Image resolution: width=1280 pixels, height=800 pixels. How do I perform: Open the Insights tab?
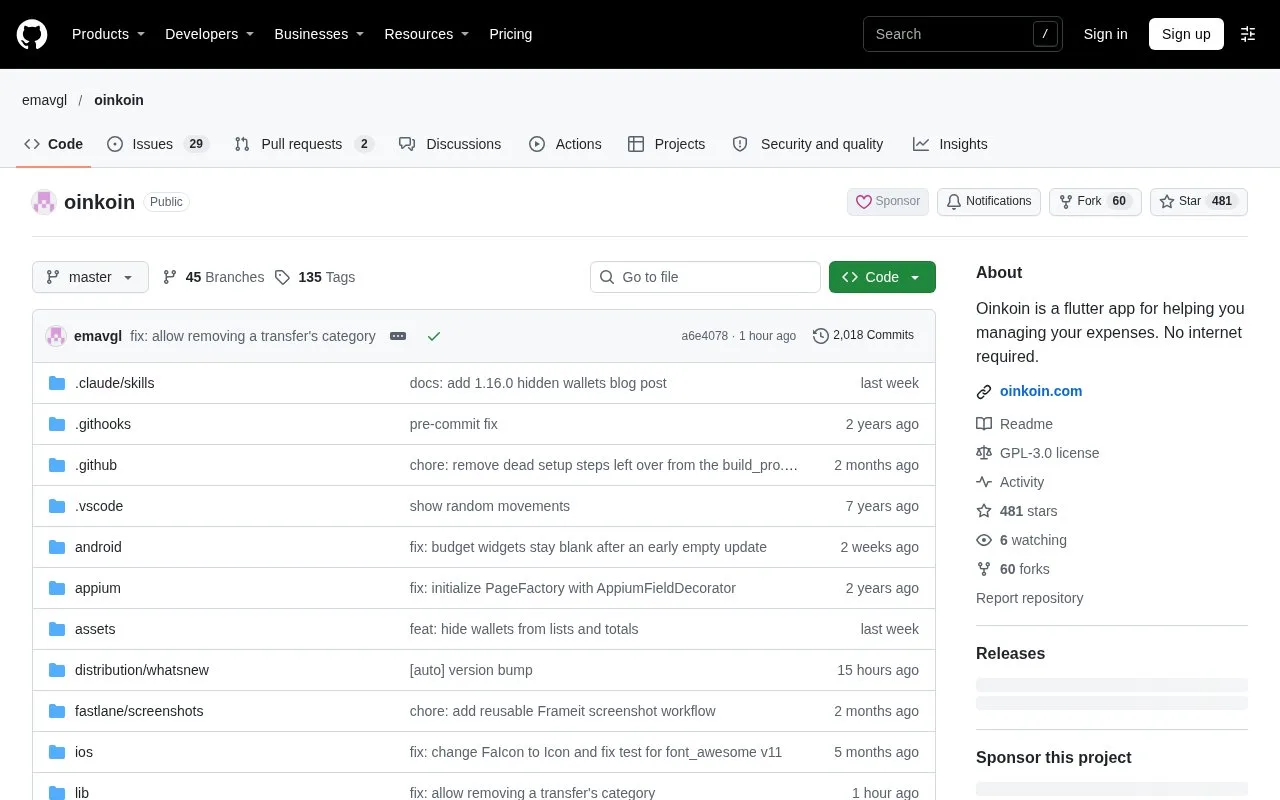pyautogui.click(x=950, y=144)
